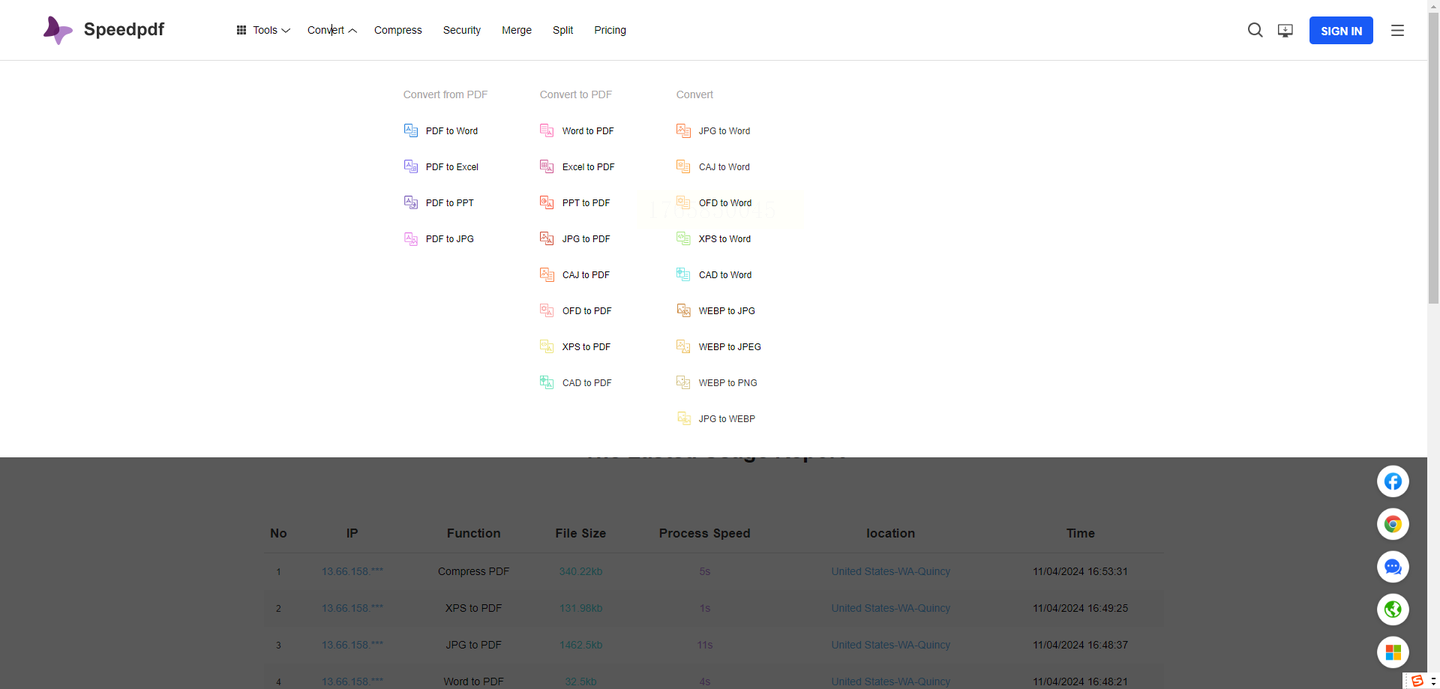Select WEBP to PNG converter
This screenshot has height=689, width=1440.
coord(727,383)
